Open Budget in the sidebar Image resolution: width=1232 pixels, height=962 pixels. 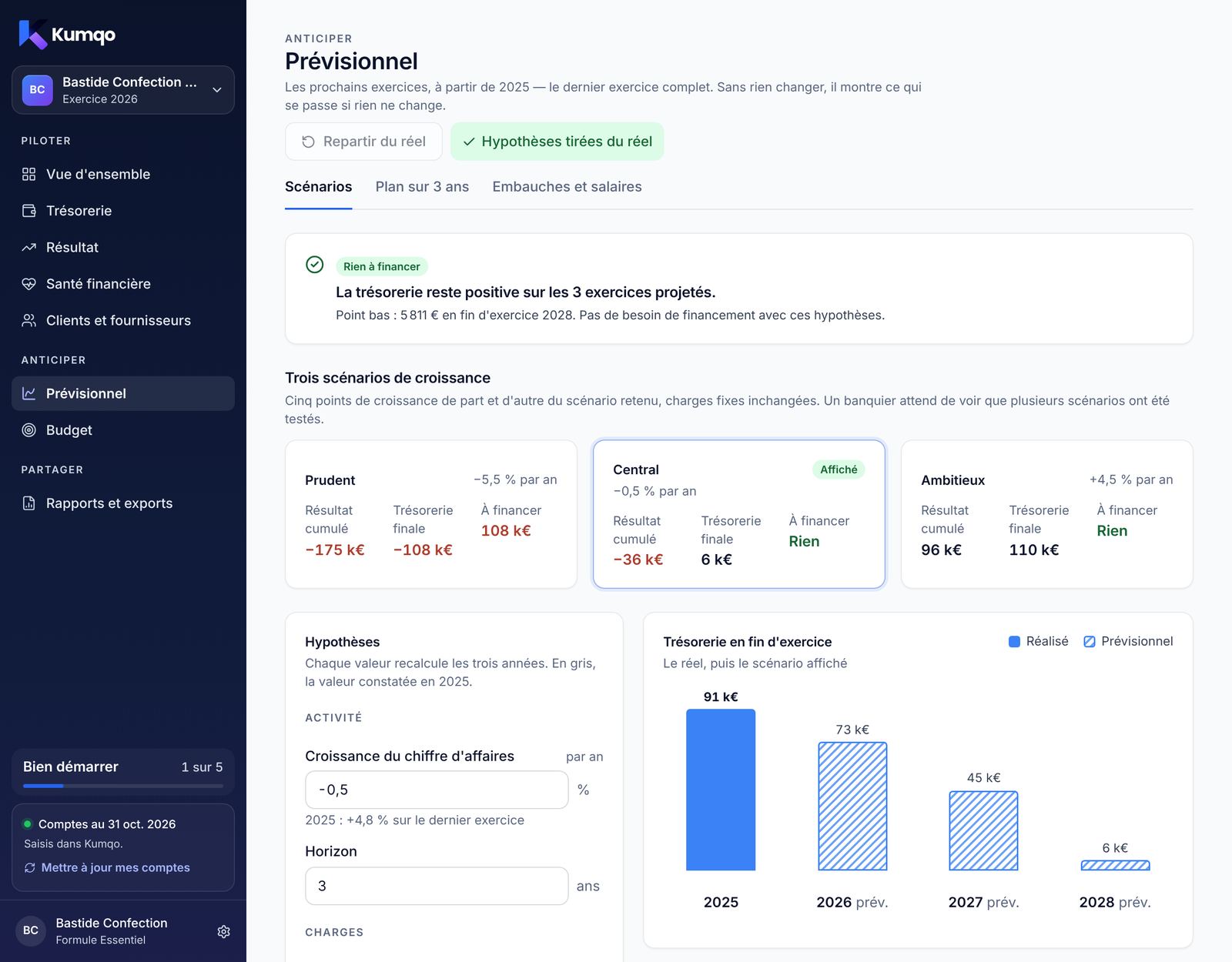[123, 430]
